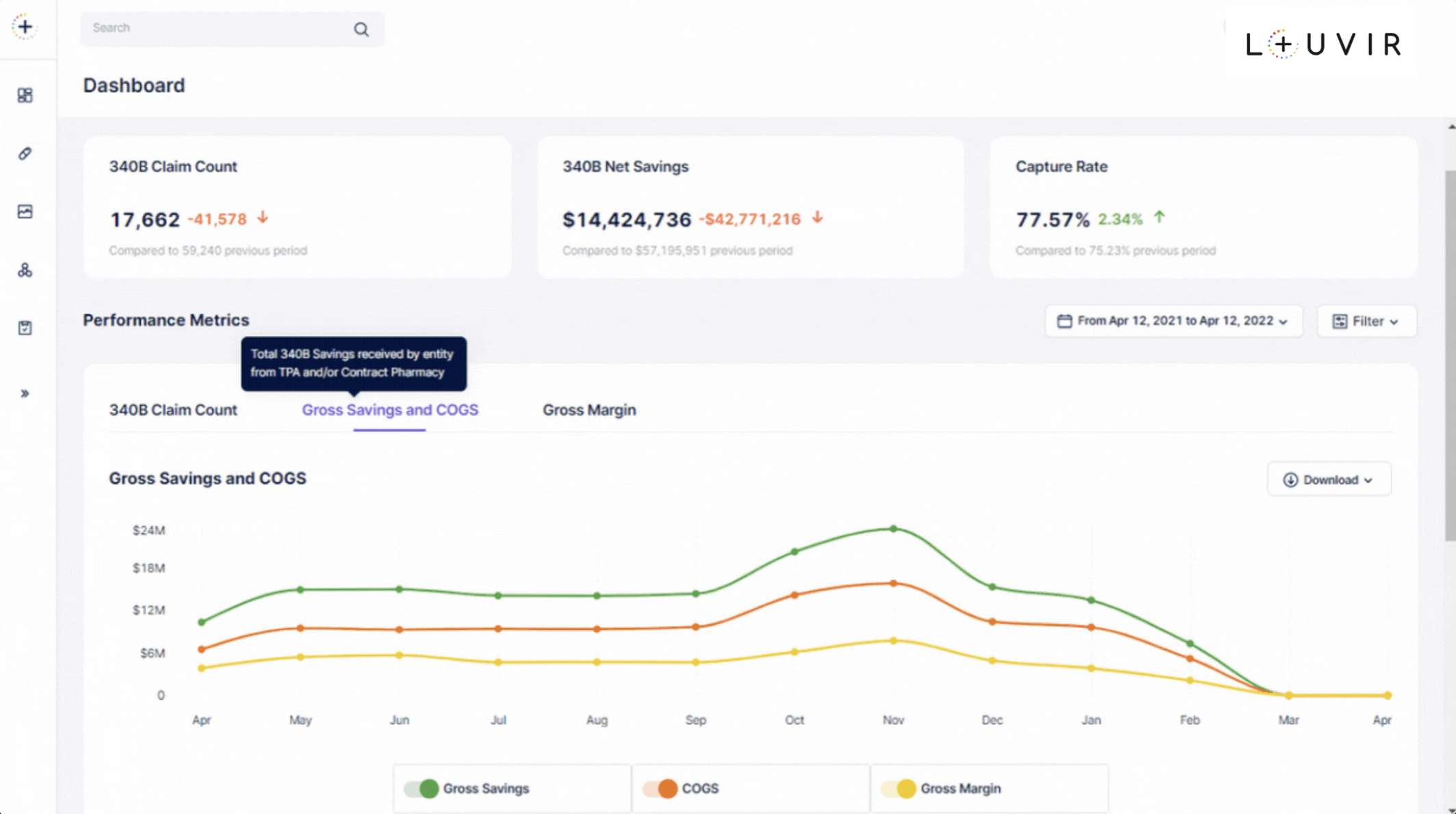This screenshot has width=1456, height=814.
Task: Expand the sidebar with double chevron
Action: pyautogui.click(x=25, y=393)
